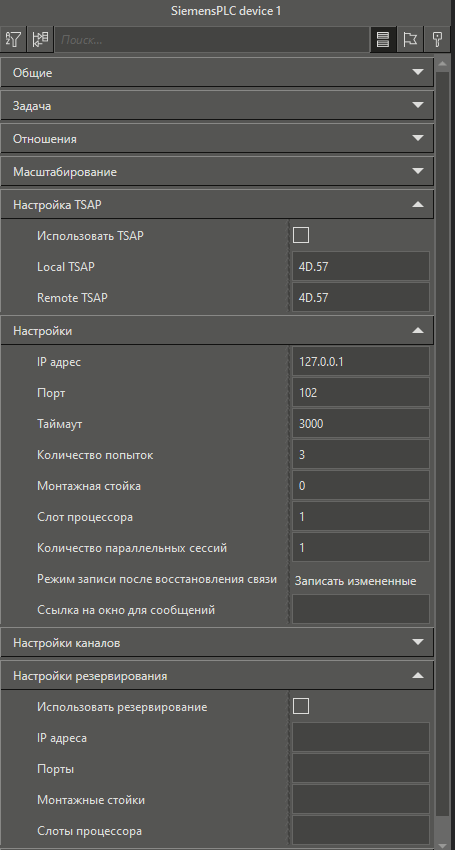
Task: Expand the Общие section
Action: point(217,73)
